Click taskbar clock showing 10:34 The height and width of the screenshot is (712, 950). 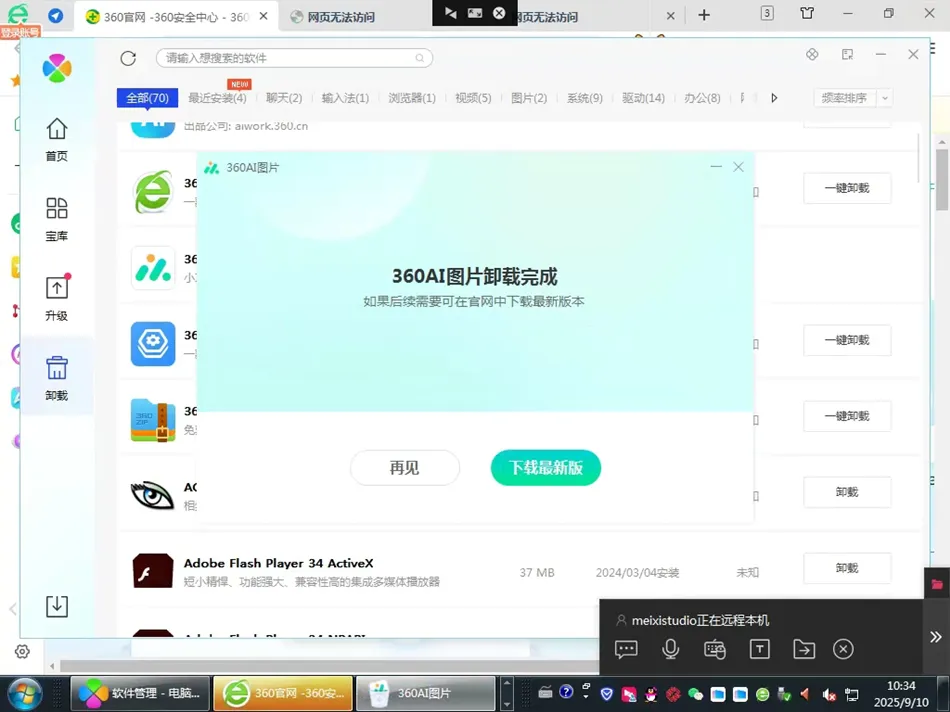tap(901, 694)
